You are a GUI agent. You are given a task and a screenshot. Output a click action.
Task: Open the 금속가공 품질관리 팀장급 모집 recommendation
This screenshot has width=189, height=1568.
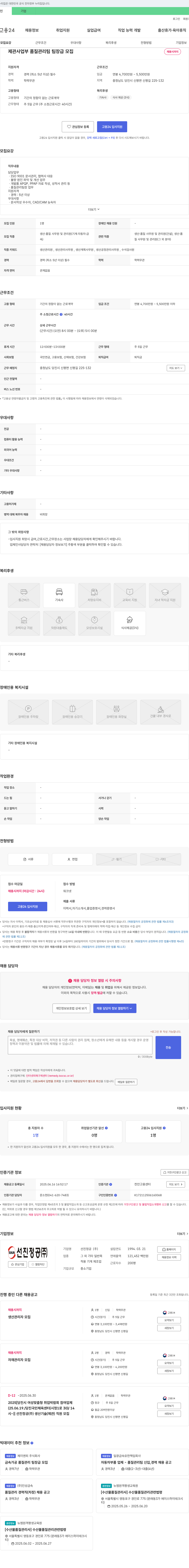click(26, 1462)
